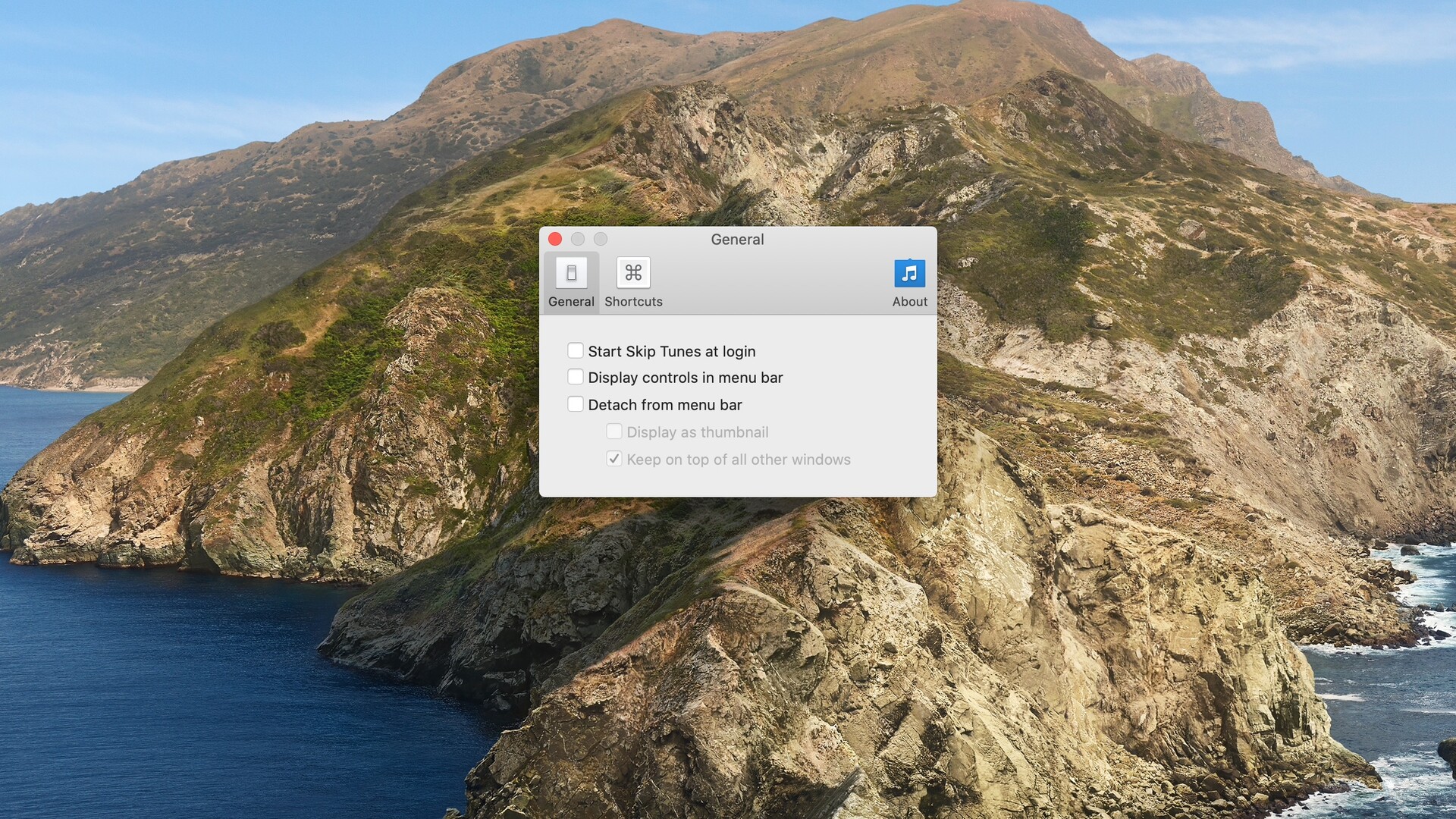
Task: Click the yellow minimize window button
Action: click(577, 239)
